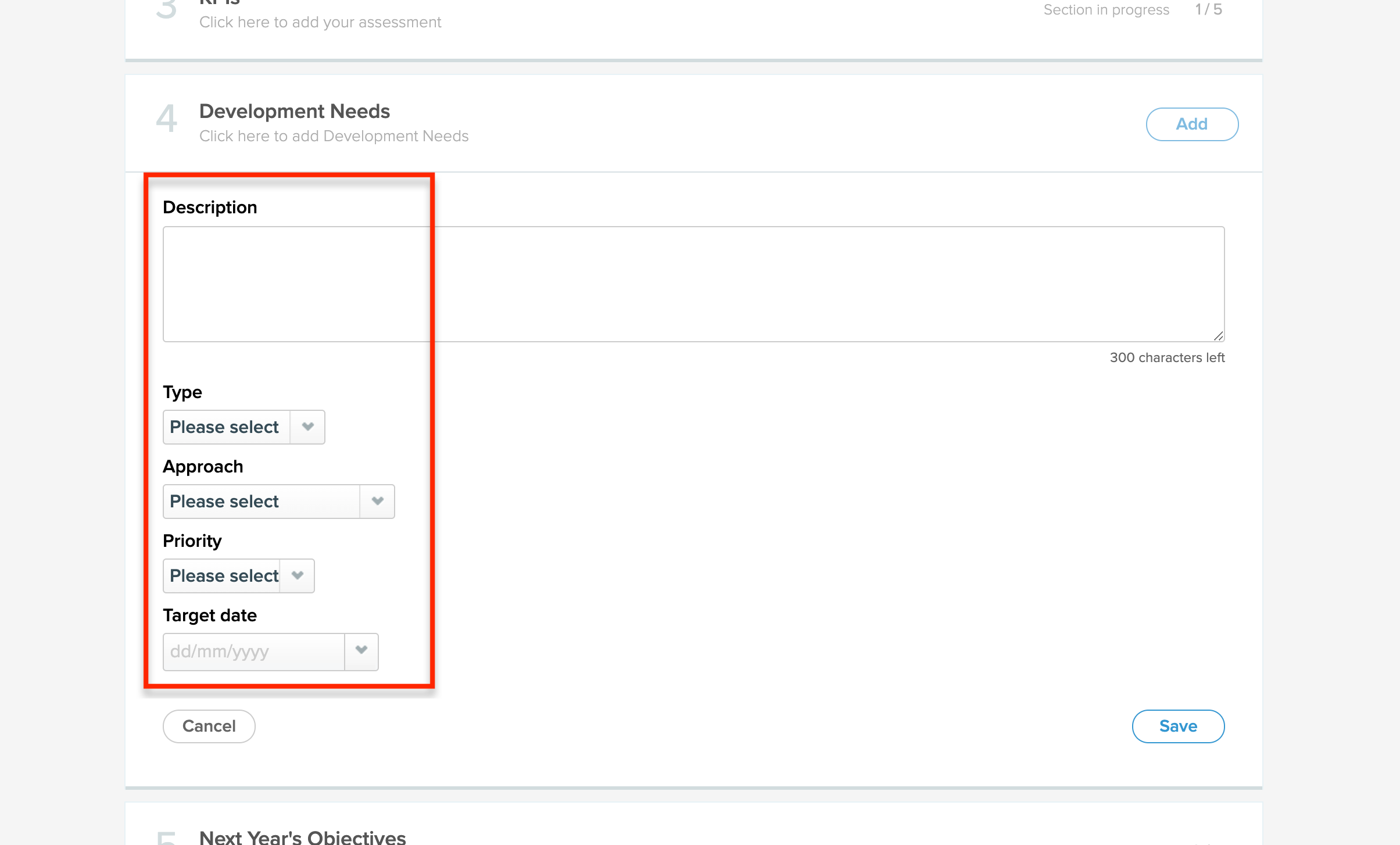Focus the Description text area
Screen dimensions: 1400x845
(693, 284)
